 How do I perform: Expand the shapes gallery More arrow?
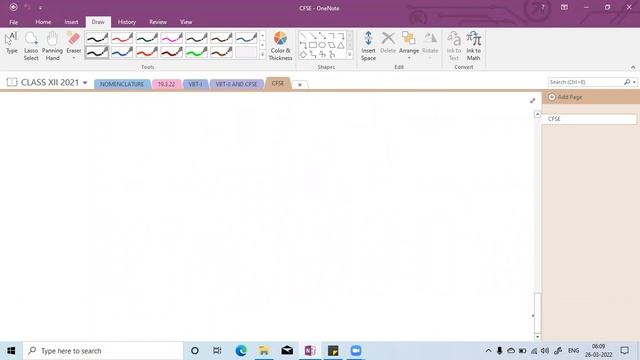click(350, 55)
